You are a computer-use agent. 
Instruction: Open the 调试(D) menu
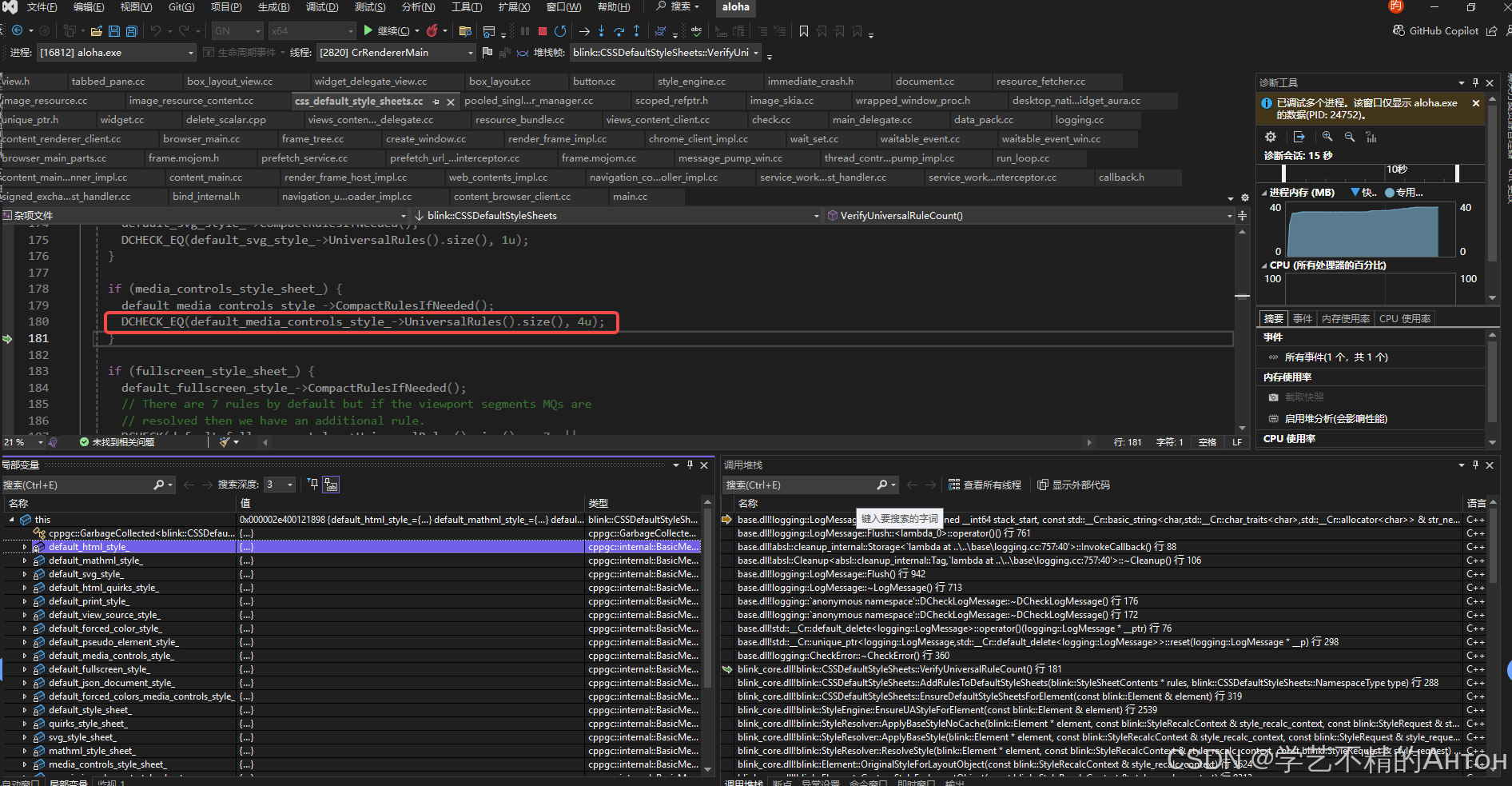[322, 7]
